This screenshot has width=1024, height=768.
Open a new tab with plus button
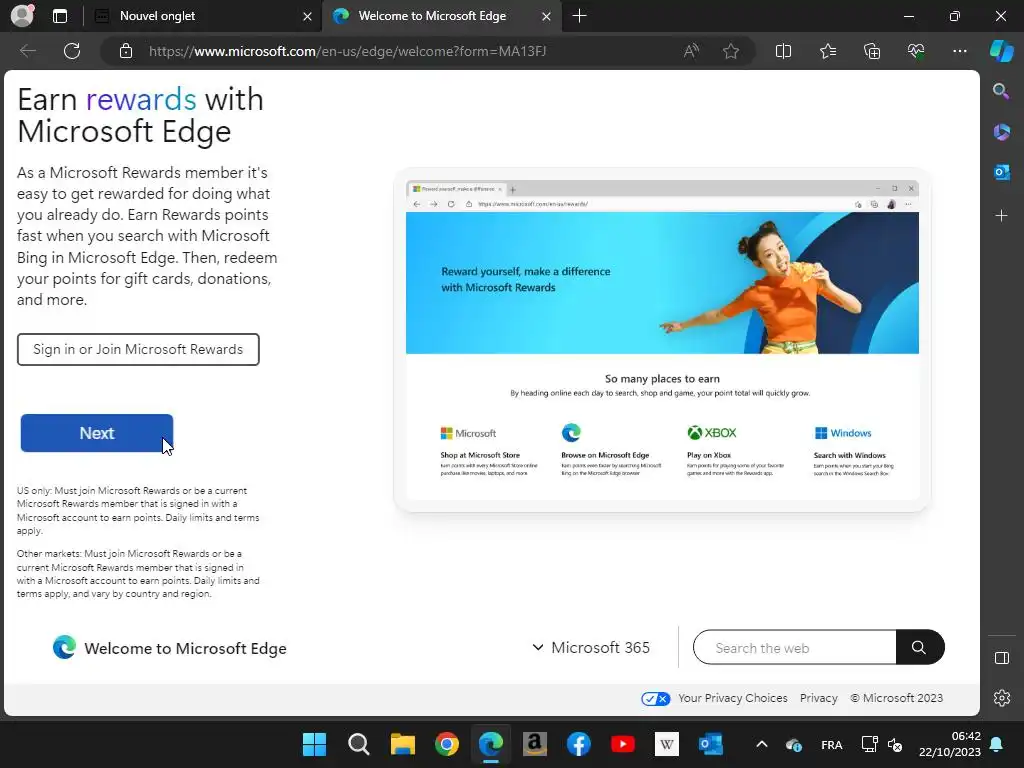[579, 16]
